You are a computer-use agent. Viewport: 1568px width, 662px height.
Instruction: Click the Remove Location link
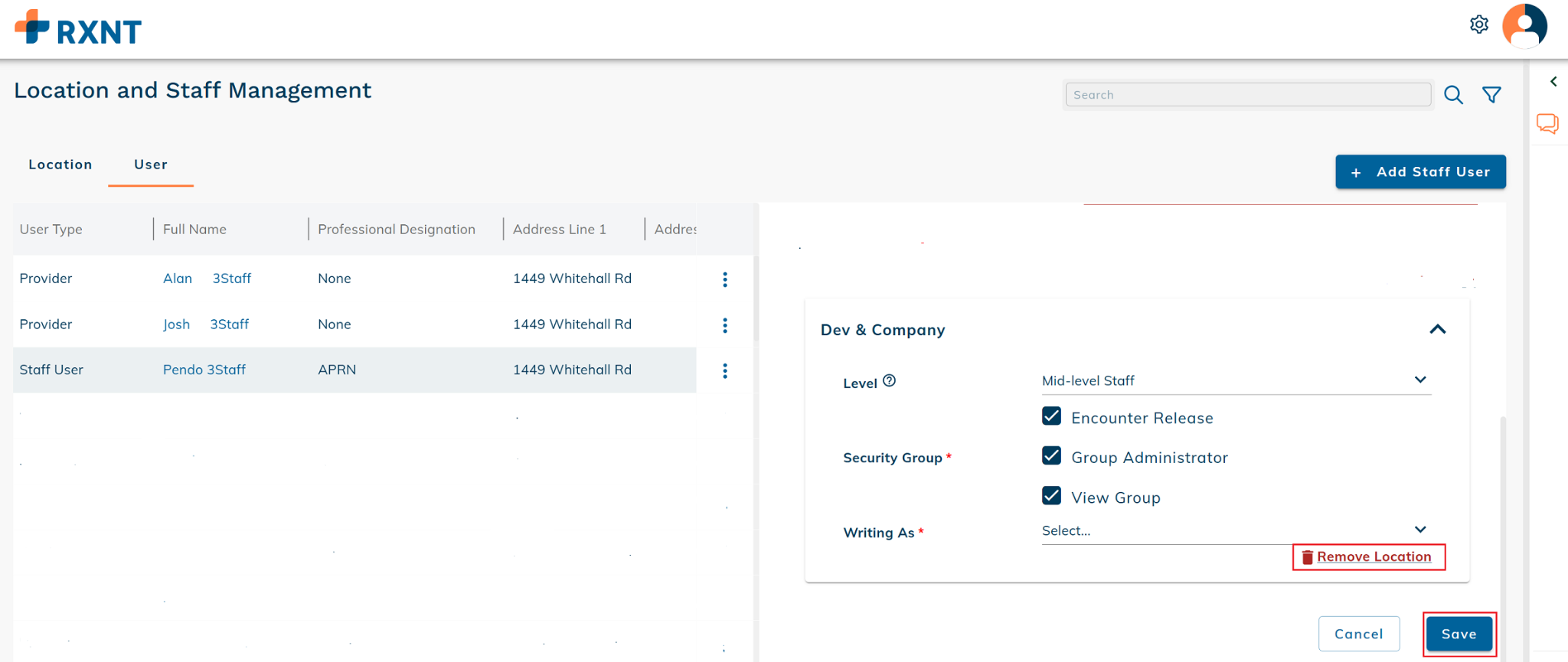(x=1373, y=557)
